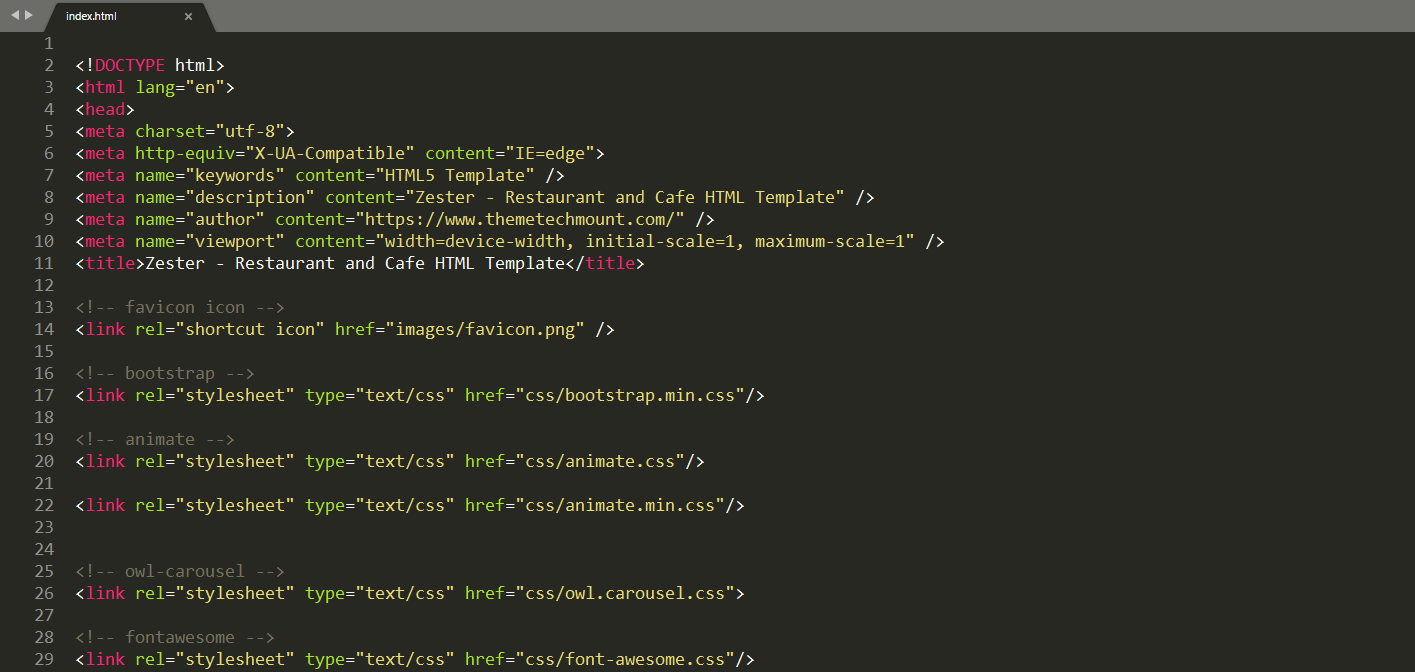Click "shortcut icon" rel value

(x=250, y=329)
